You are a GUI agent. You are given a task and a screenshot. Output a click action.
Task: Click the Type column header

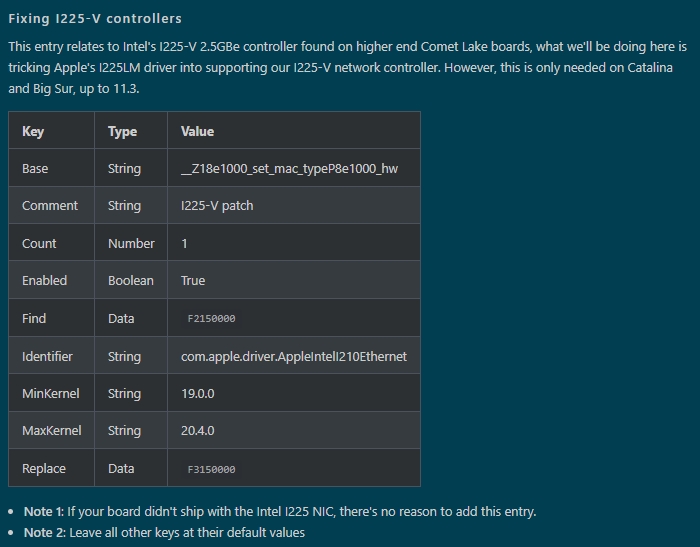pos(122,131)
